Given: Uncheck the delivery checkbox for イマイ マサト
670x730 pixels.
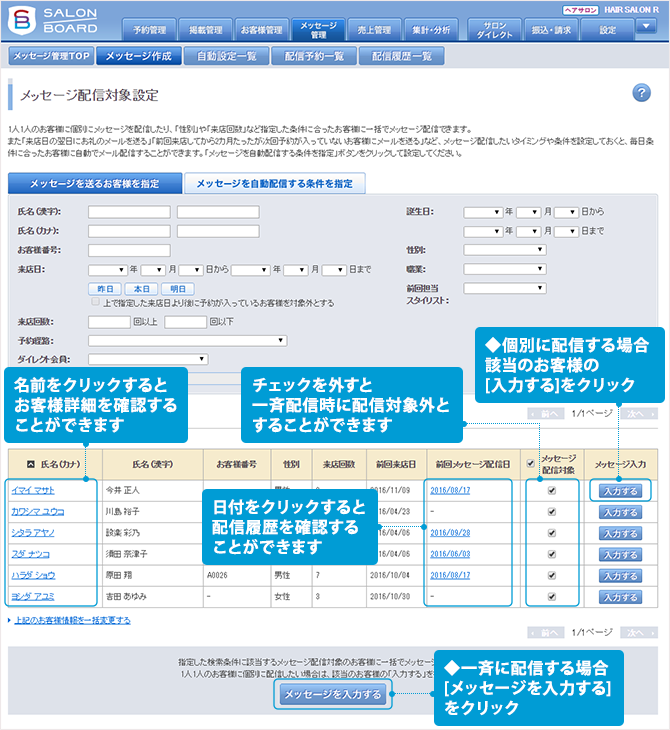Looking at the screenshot, I should tap(551, 490).
